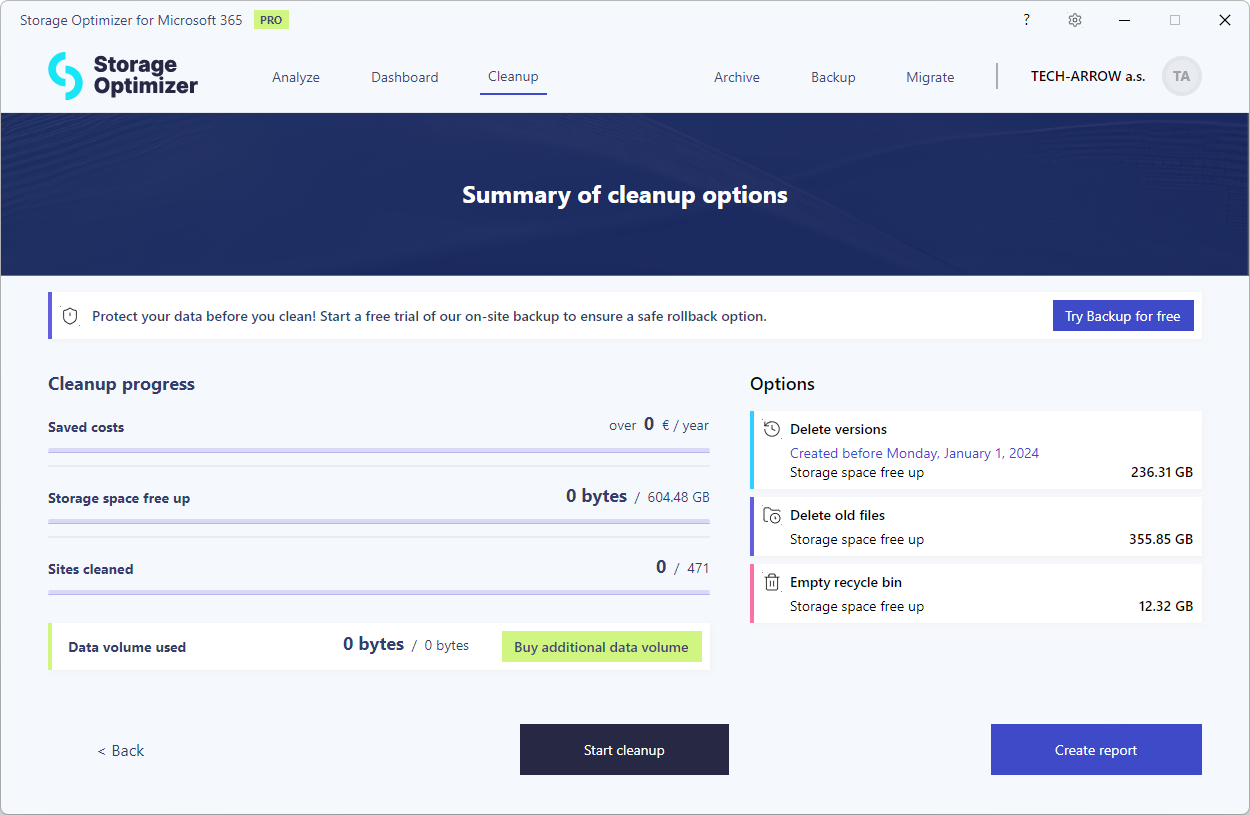Image resolution: width=1250 pixels, height=815 pixels.
Task: Open help via the question mark icon
Action: coord(1026,19)
